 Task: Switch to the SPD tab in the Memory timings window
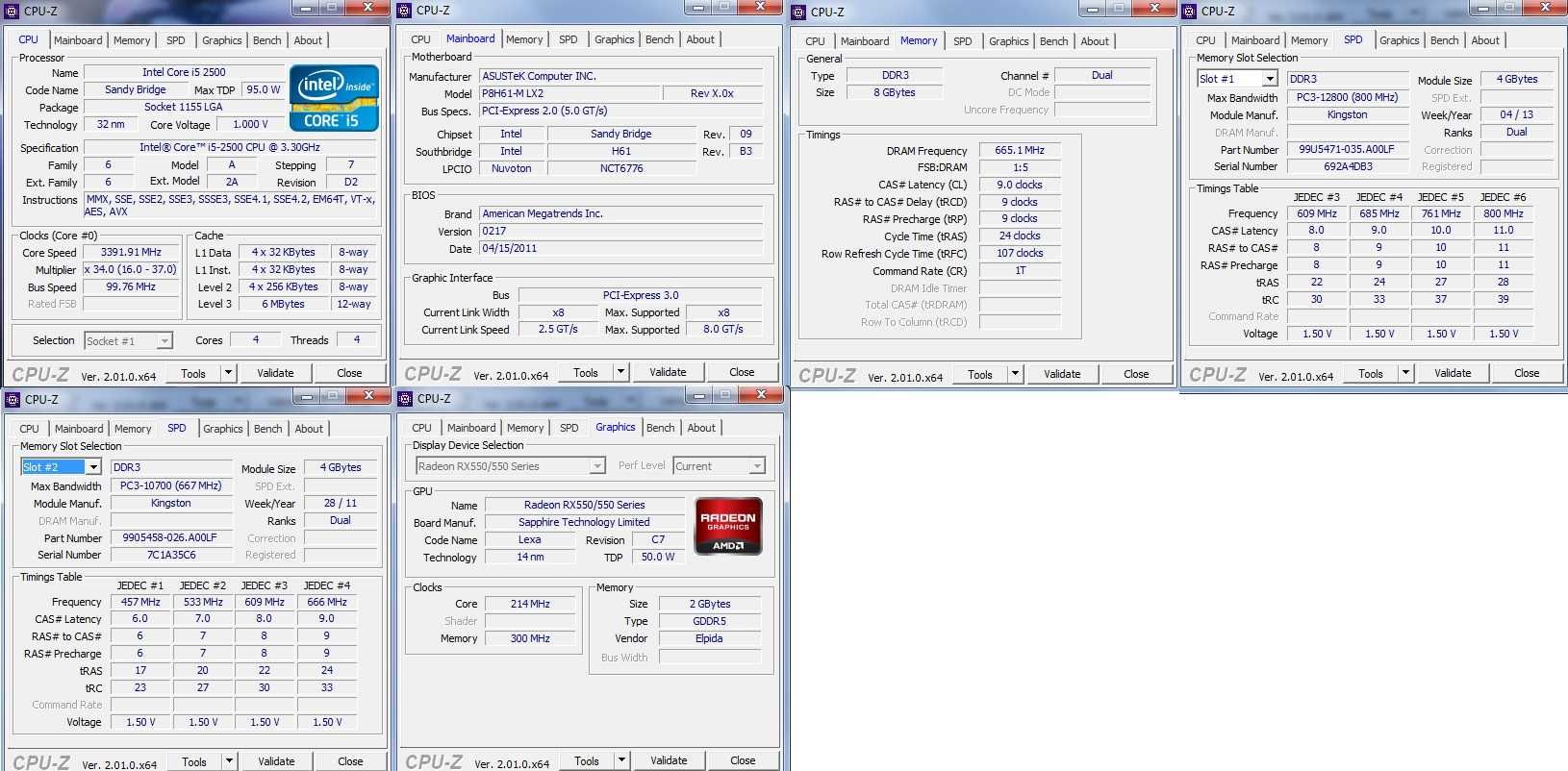point(963,41)
